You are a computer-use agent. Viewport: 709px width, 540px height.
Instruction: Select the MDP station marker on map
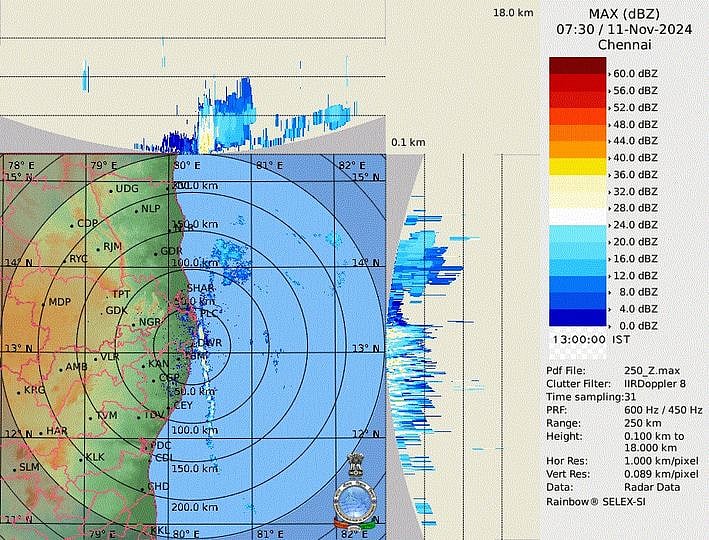point(44,302)
